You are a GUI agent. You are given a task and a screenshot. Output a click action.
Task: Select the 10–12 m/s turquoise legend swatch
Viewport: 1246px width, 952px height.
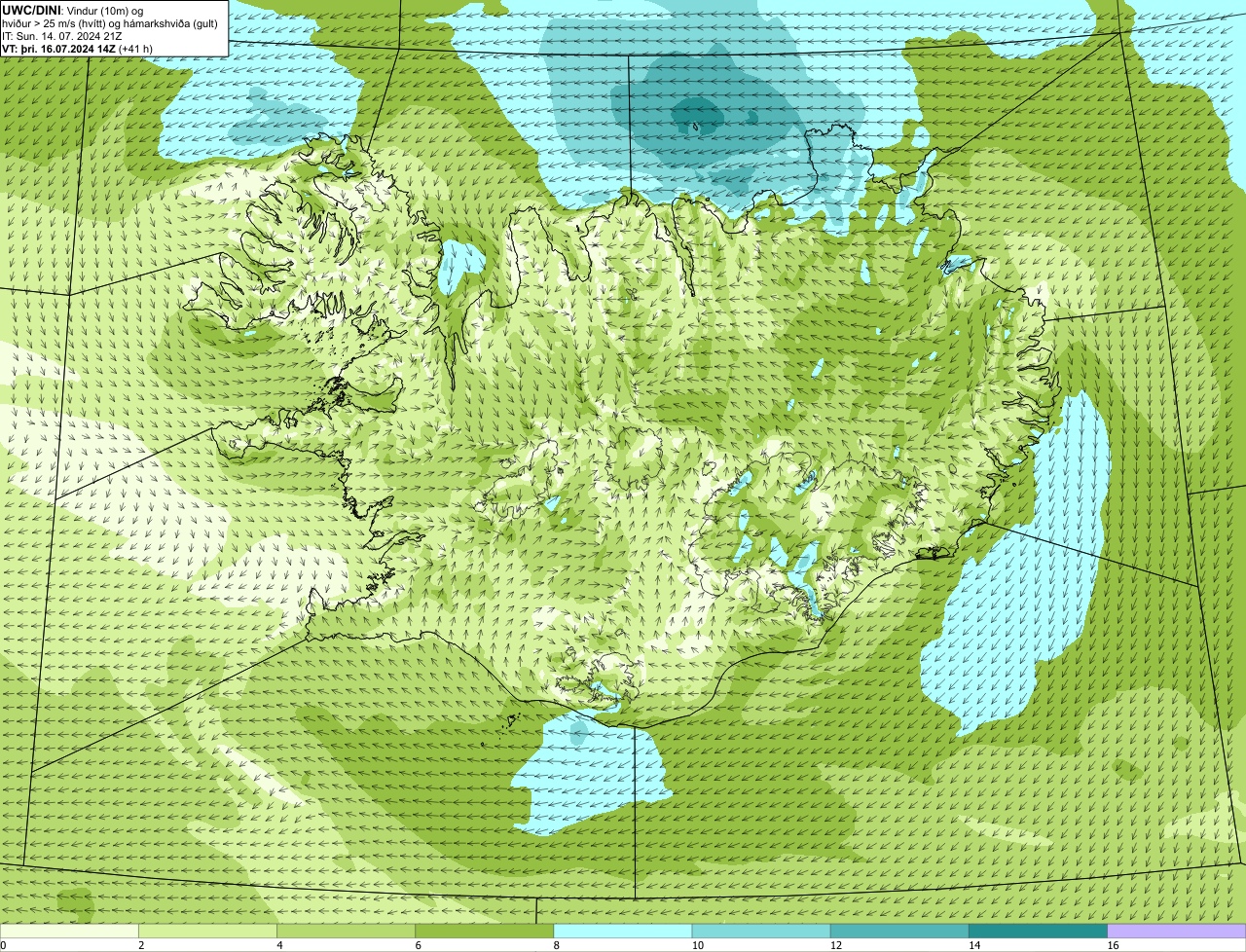761,932
